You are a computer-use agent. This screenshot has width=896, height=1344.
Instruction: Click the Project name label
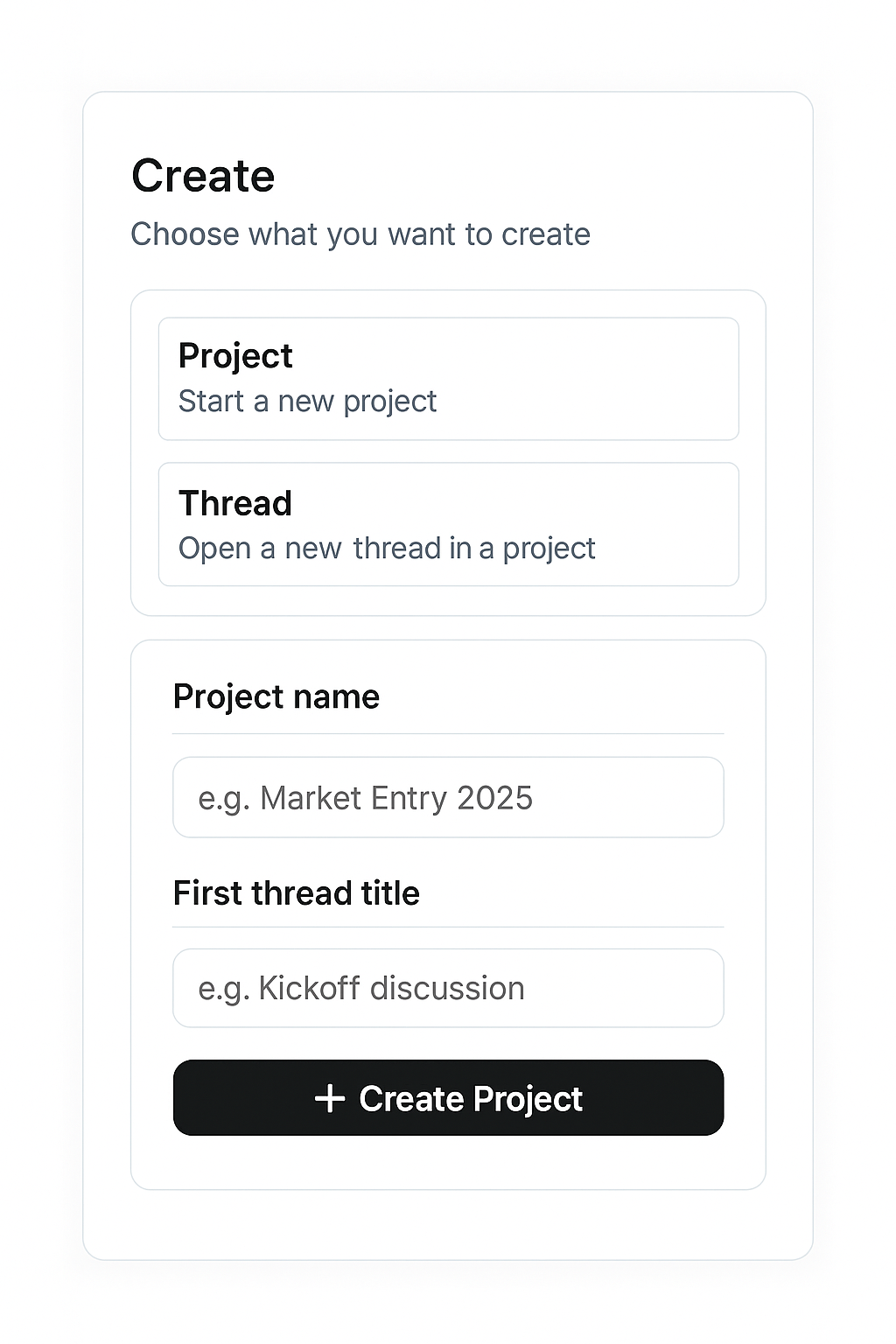[x=276, y=696]
